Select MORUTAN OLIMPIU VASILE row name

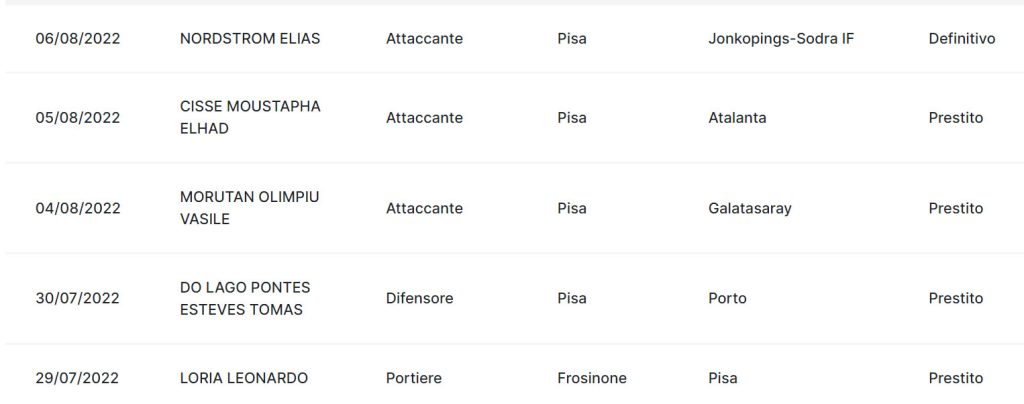249,208
